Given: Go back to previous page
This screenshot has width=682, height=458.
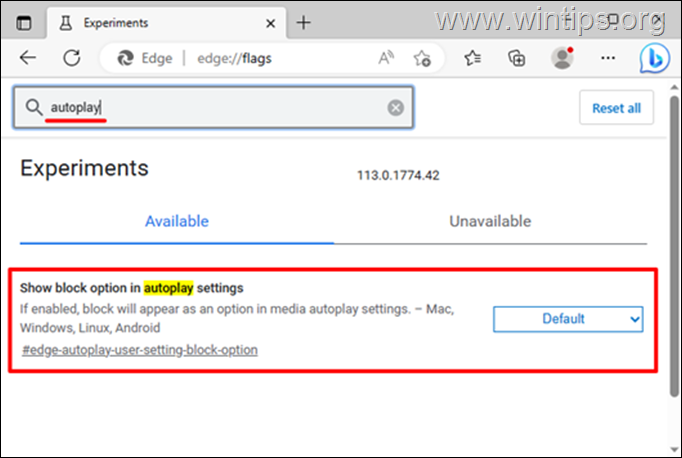Looking at the screenshot, I should point(28,57).
